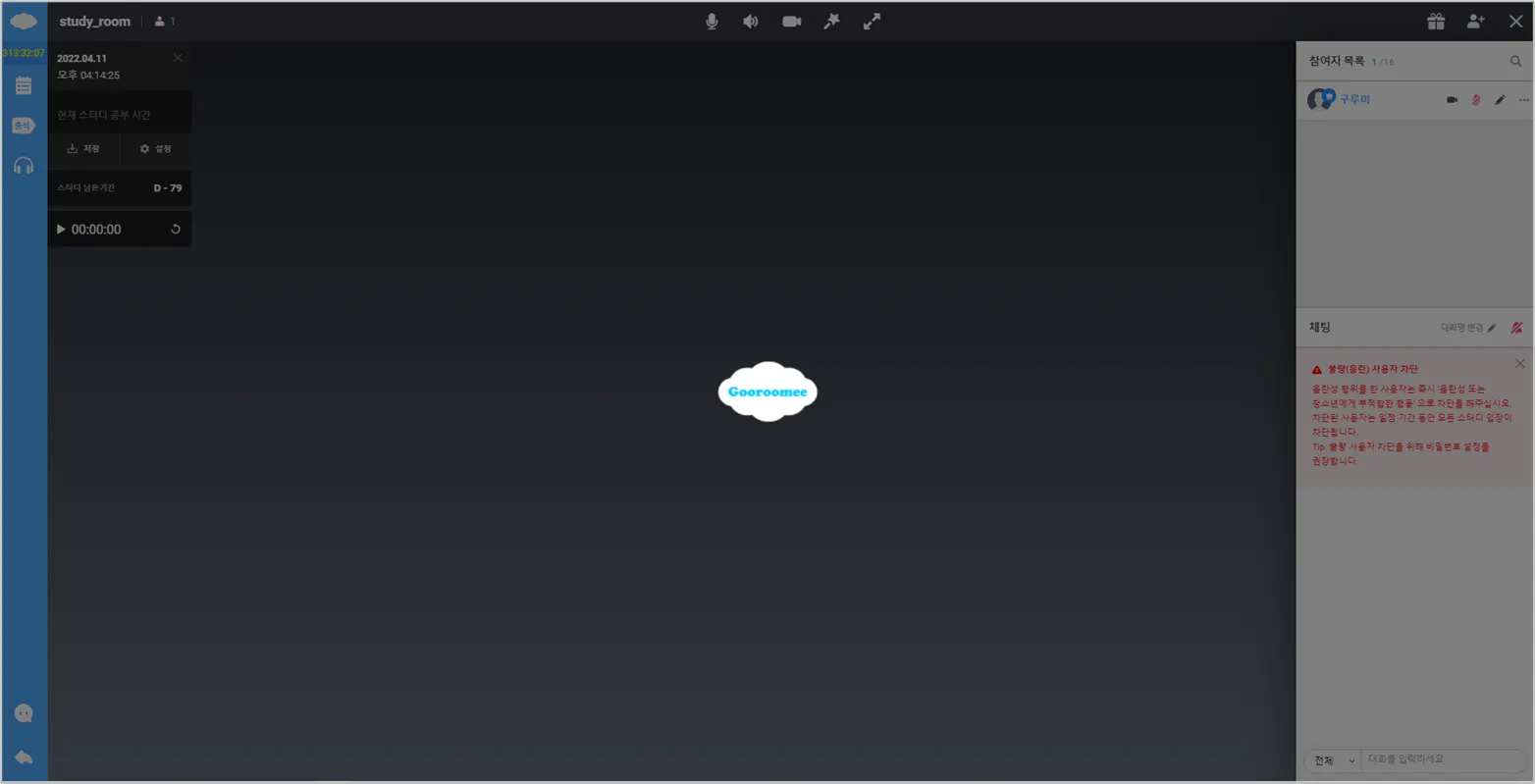Click the back reply arrow in sidebar
The image size is (1535, 784).
point(24,757)
